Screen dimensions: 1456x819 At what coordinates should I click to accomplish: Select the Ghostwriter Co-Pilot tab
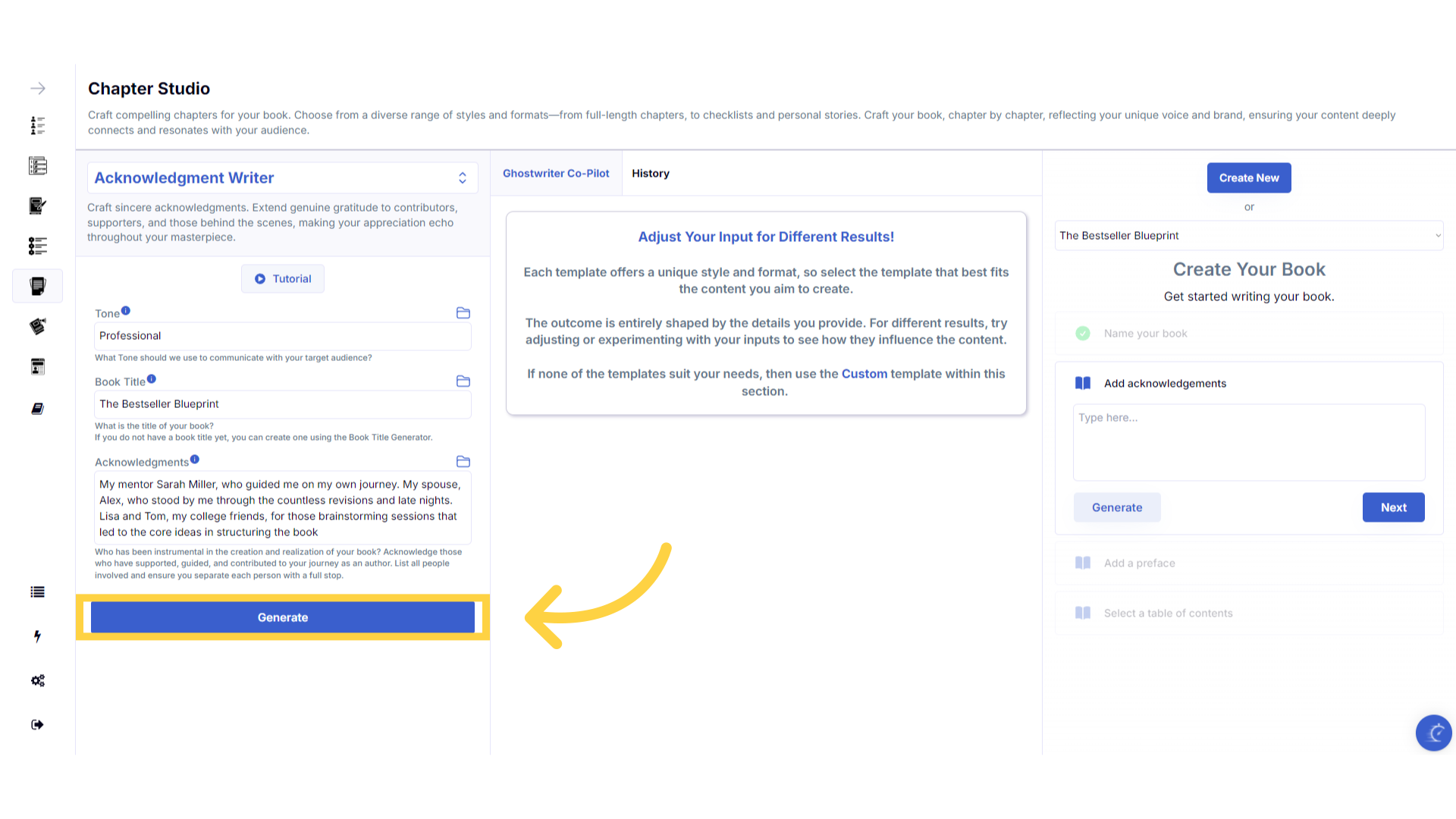pyautogui.click(x=556, y=174)
